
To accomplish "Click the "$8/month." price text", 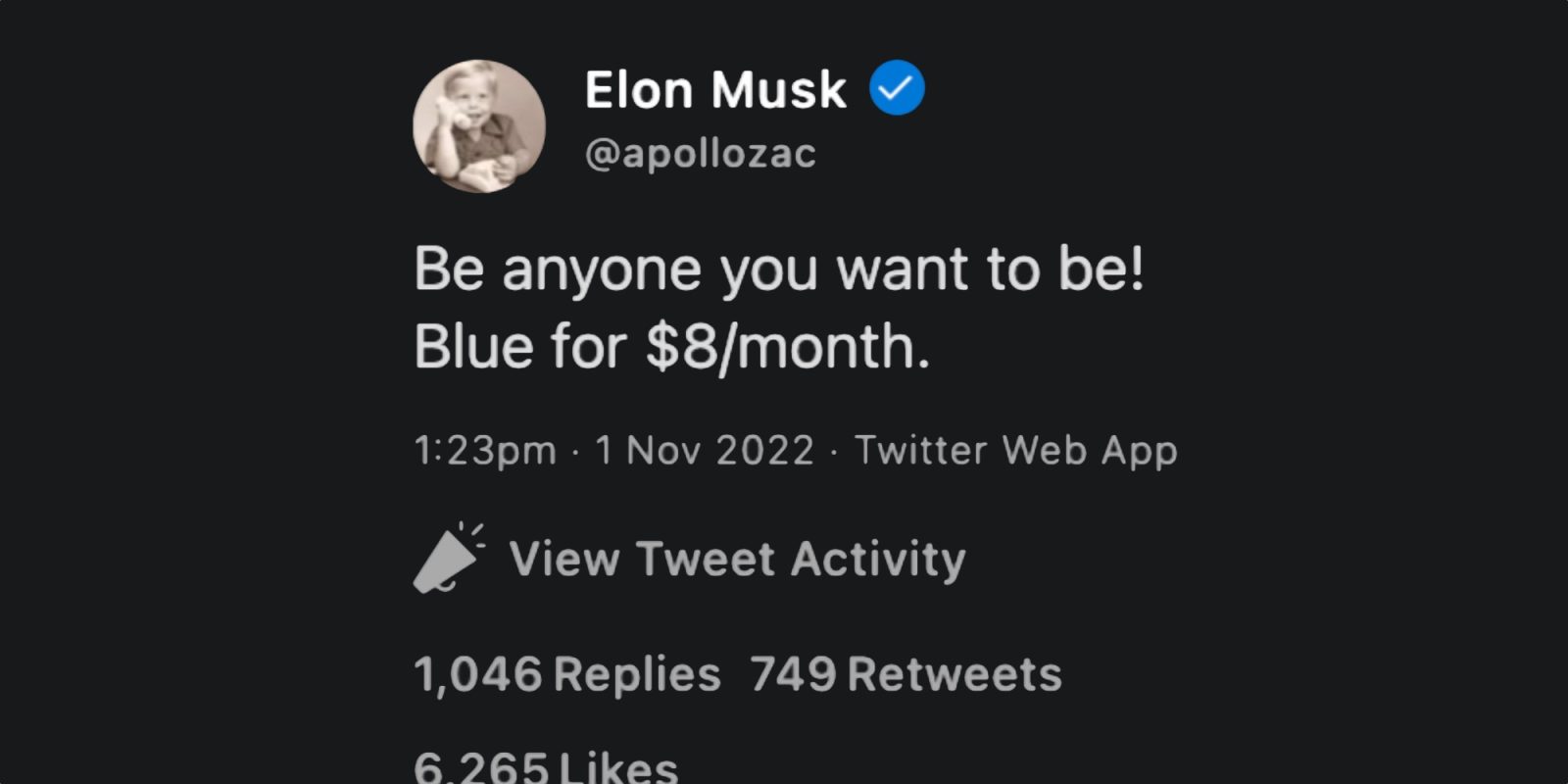I will tap(787, 347).
